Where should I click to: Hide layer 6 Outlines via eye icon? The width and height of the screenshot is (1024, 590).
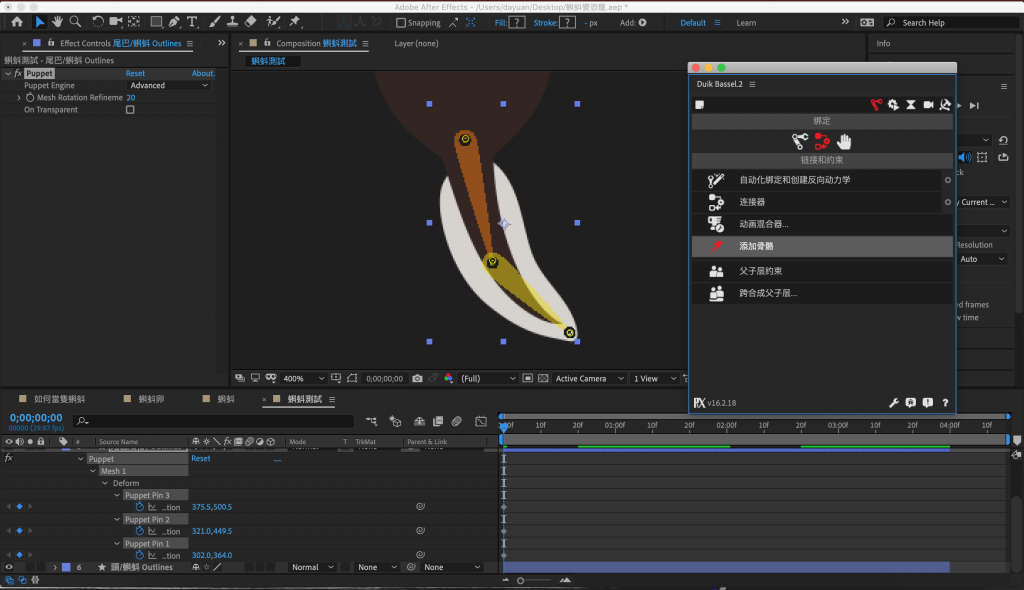coord(9,567)
